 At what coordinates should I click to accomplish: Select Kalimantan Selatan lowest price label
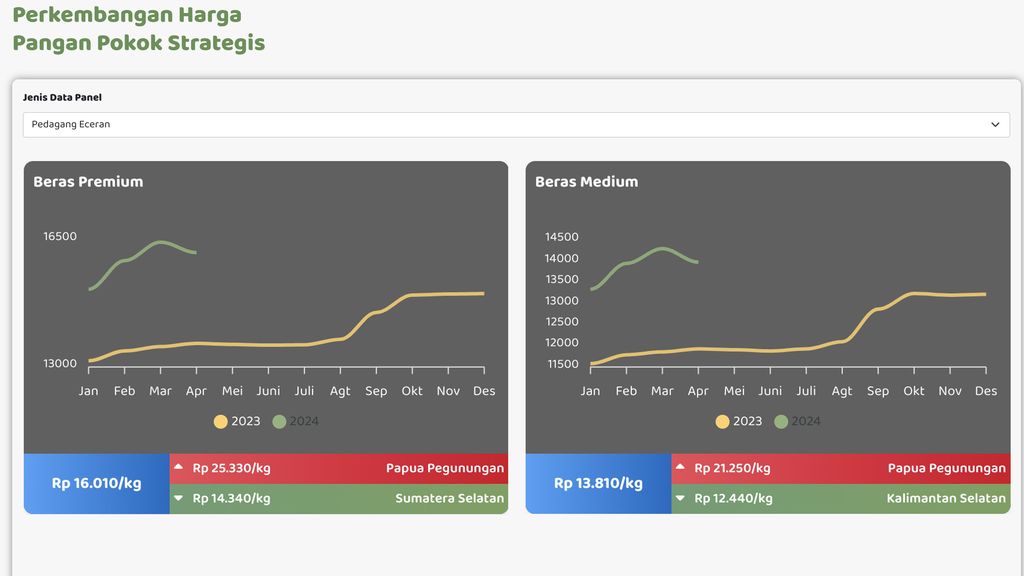(946, 498)
